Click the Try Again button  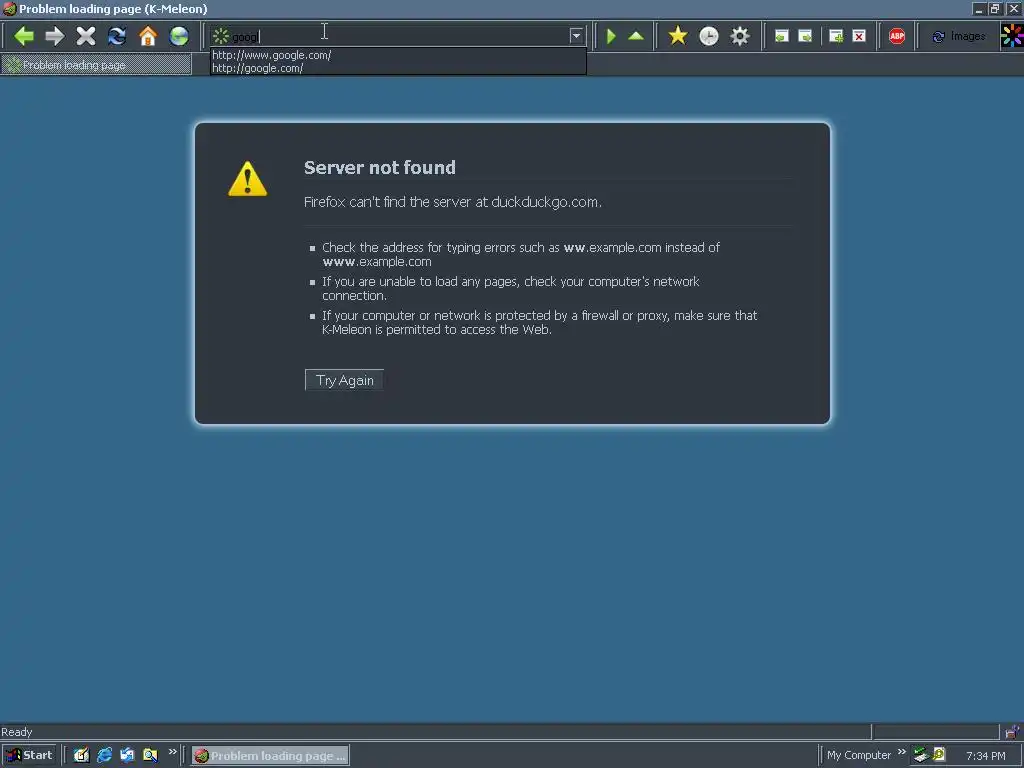click(x=344, y=380)
